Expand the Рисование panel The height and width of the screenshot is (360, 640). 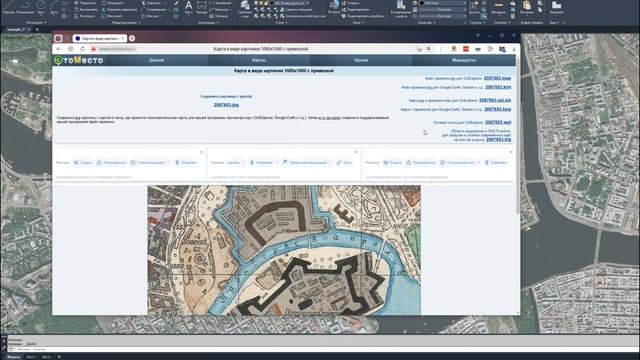36,23
